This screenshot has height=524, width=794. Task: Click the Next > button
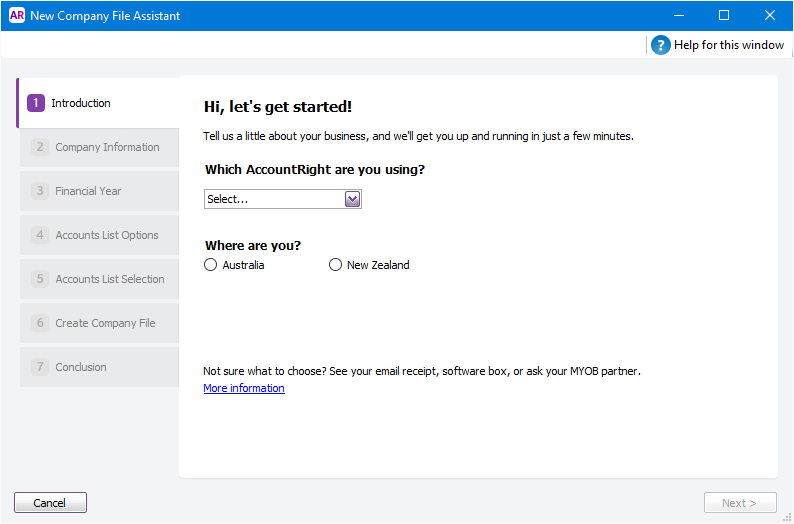(739, 503)
